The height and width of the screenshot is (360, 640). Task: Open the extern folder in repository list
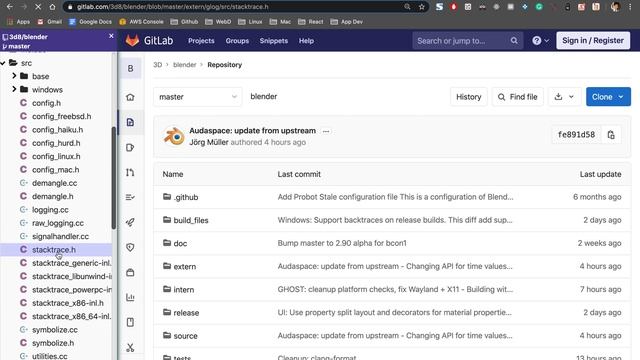[x=184, y=267]
